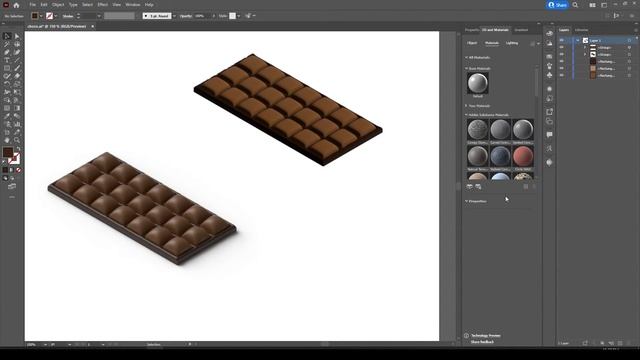Viewport: 640px width, 360px height.
Task: Collapse the All Materials section
Action: point(467,58)
